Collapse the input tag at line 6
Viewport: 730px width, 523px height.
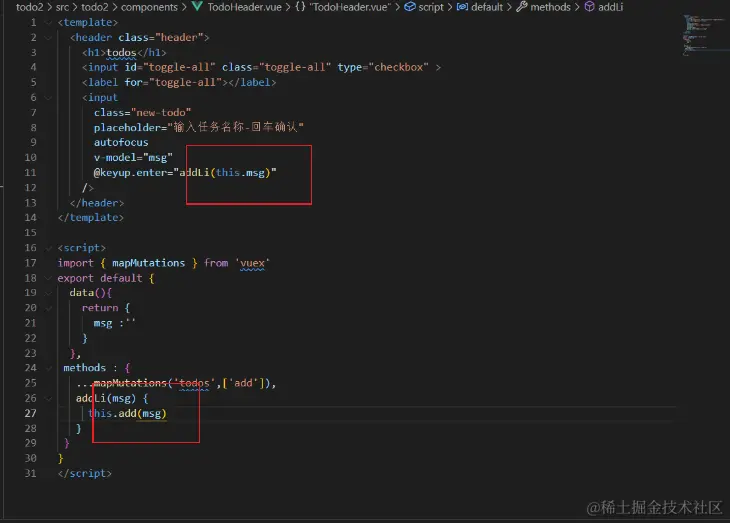48,98
